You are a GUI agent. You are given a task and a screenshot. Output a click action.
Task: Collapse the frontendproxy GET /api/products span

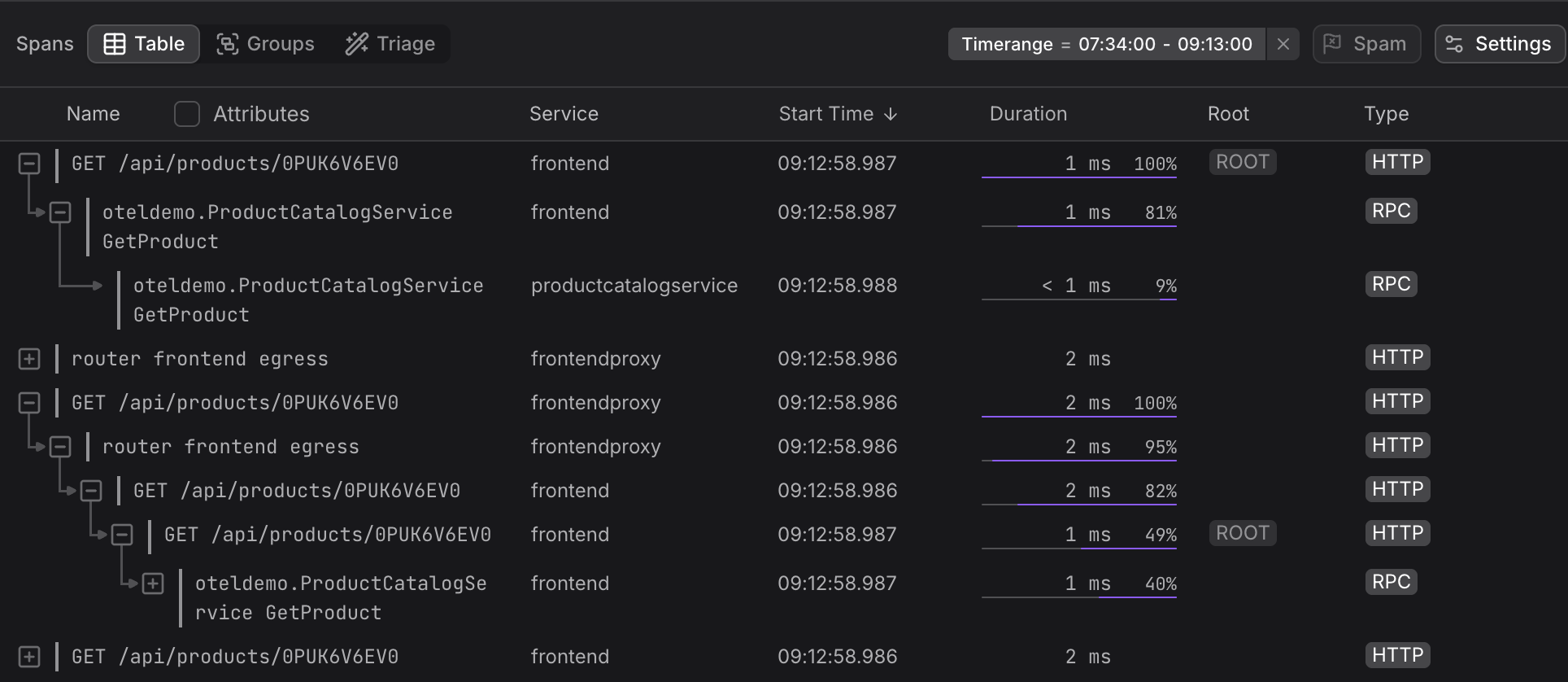(x=29, y=403)
